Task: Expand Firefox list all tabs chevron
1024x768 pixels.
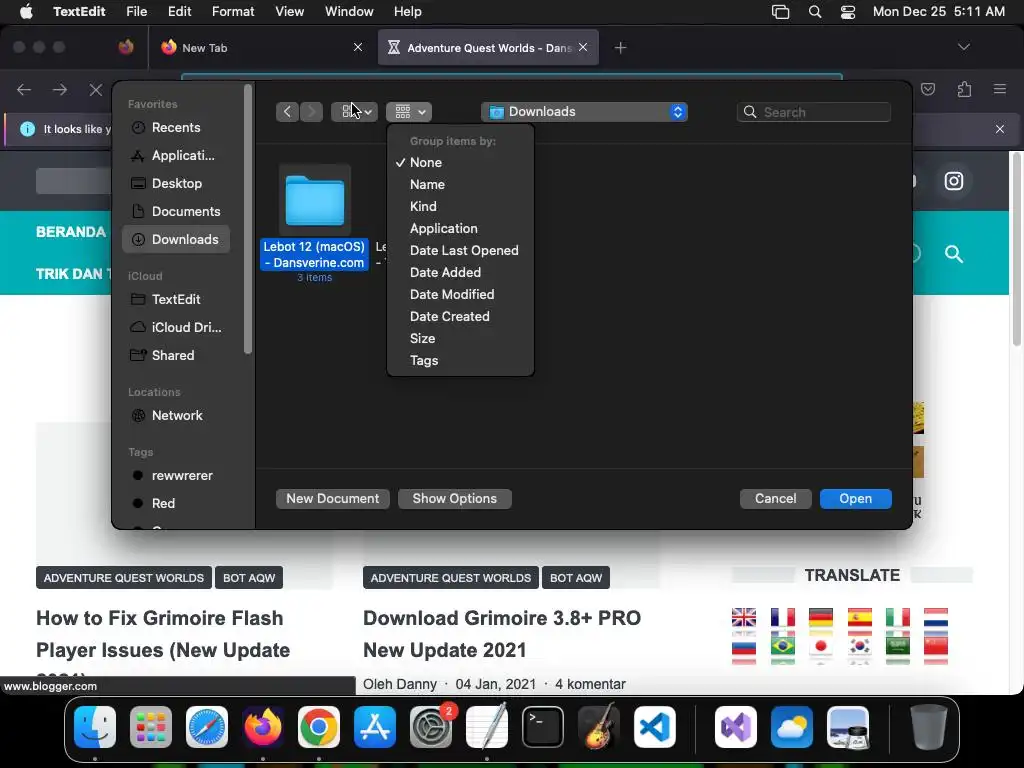Action: tap(964, 47)
